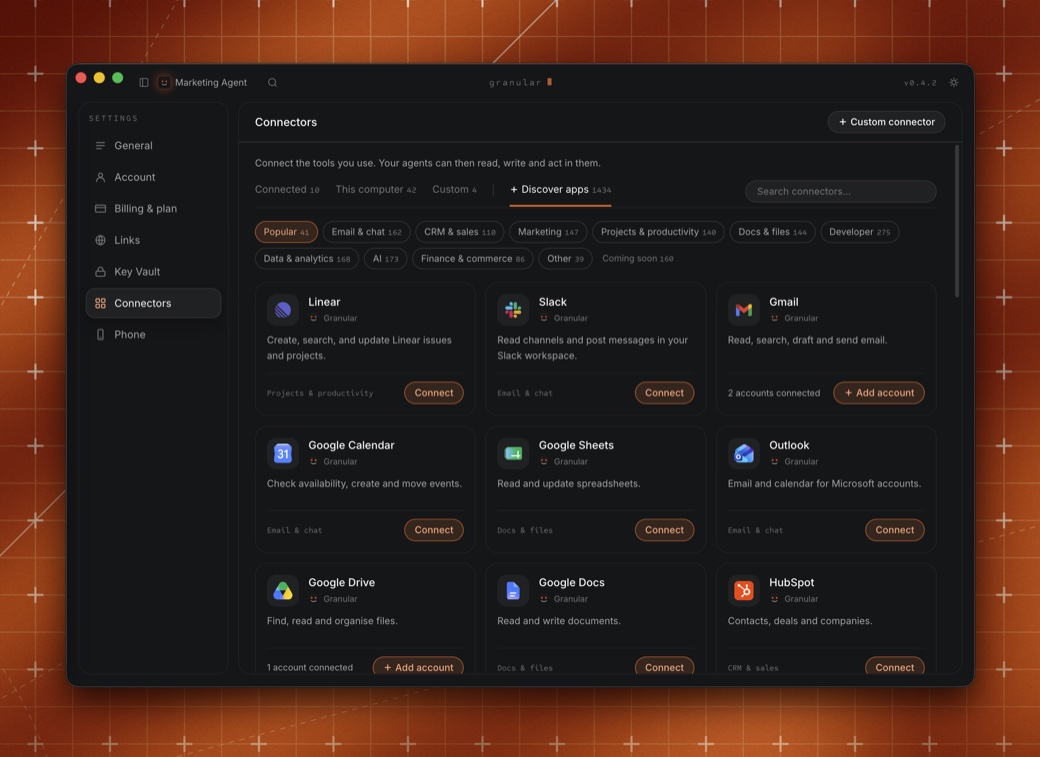This screenshot has height=757, width=1040.
Task: Click the Billing card icon
Action: (x=100, y=208)
